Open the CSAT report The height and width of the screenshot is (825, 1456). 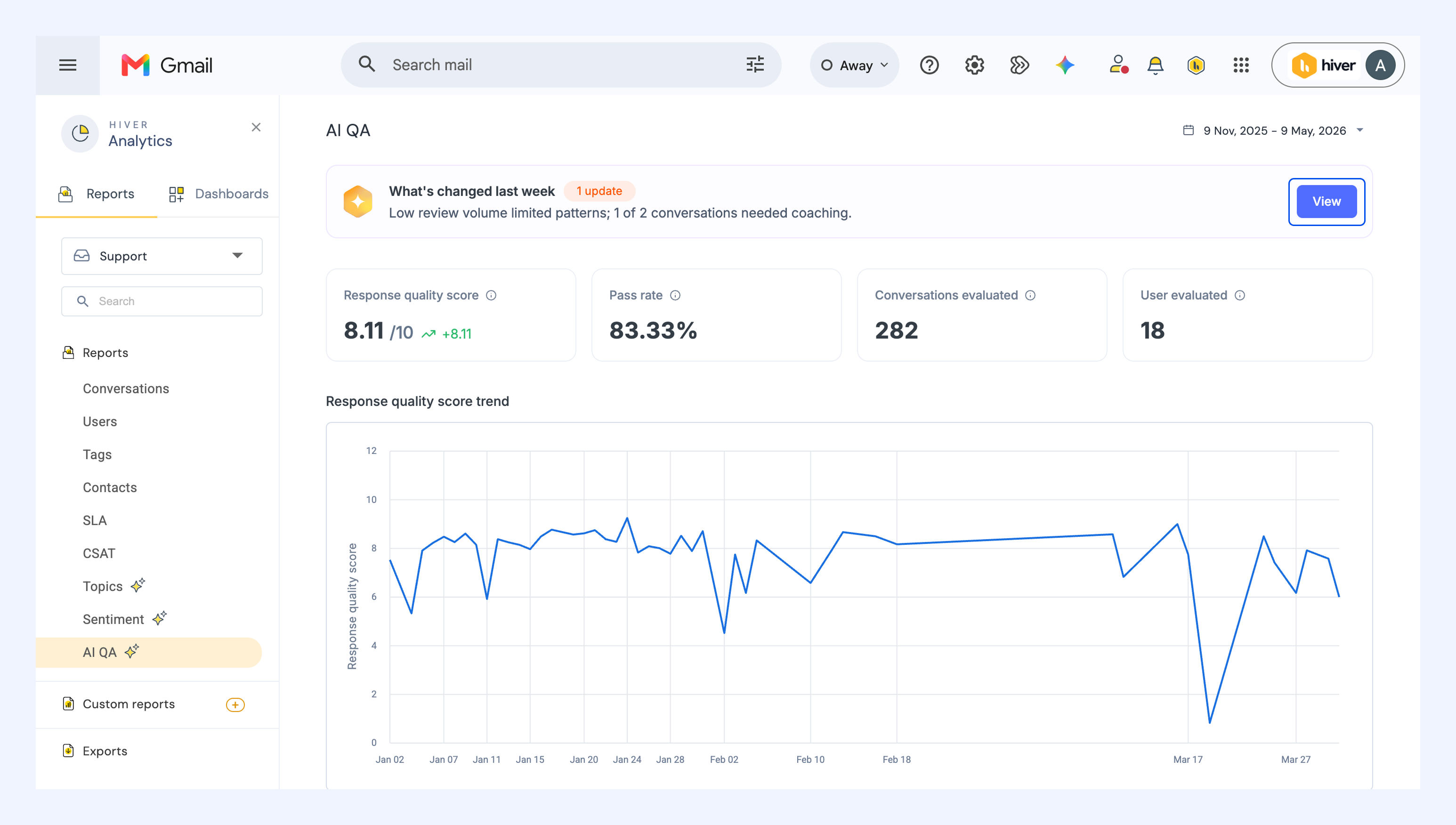tap(98, 554)
